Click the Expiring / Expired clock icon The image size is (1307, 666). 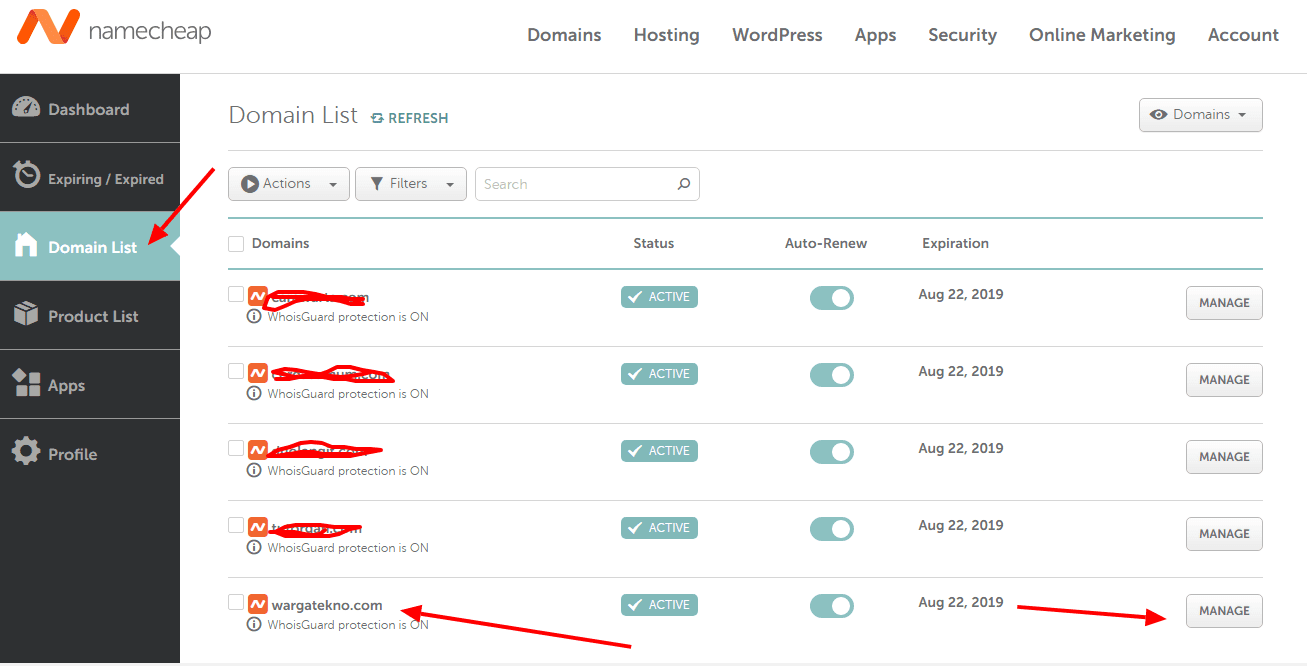click(x=26, y=176)
